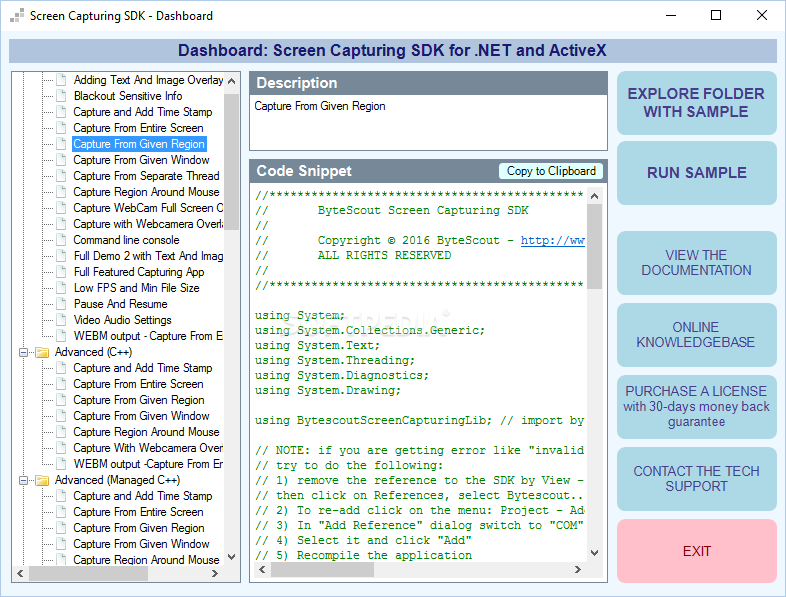Click document icon beside Pause And Resume

point(61,304)
